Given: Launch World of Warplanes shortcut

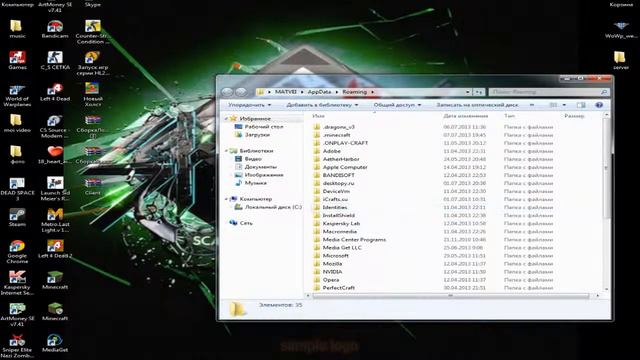Looking at the screenshot, I should pyautogui.click(x=17, y=95).
